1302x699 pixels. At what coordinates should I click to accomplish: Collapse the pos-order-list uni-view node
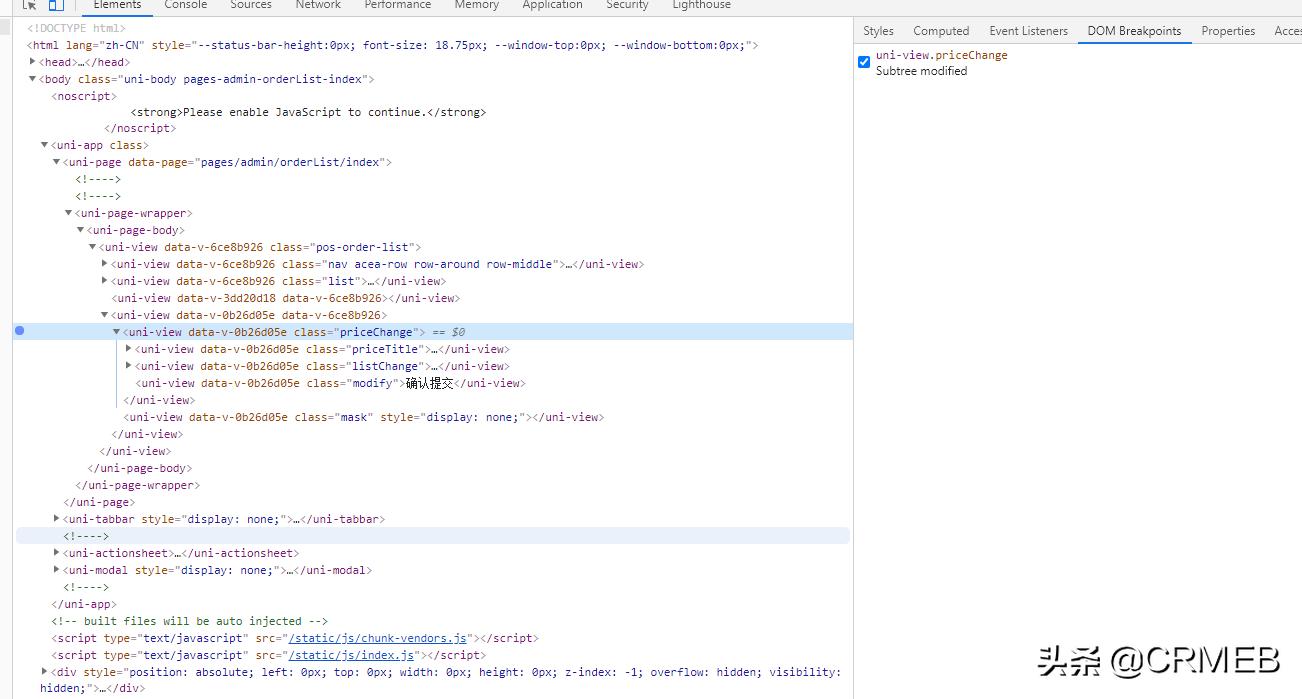pyautogui.click(x=93, y=247)
